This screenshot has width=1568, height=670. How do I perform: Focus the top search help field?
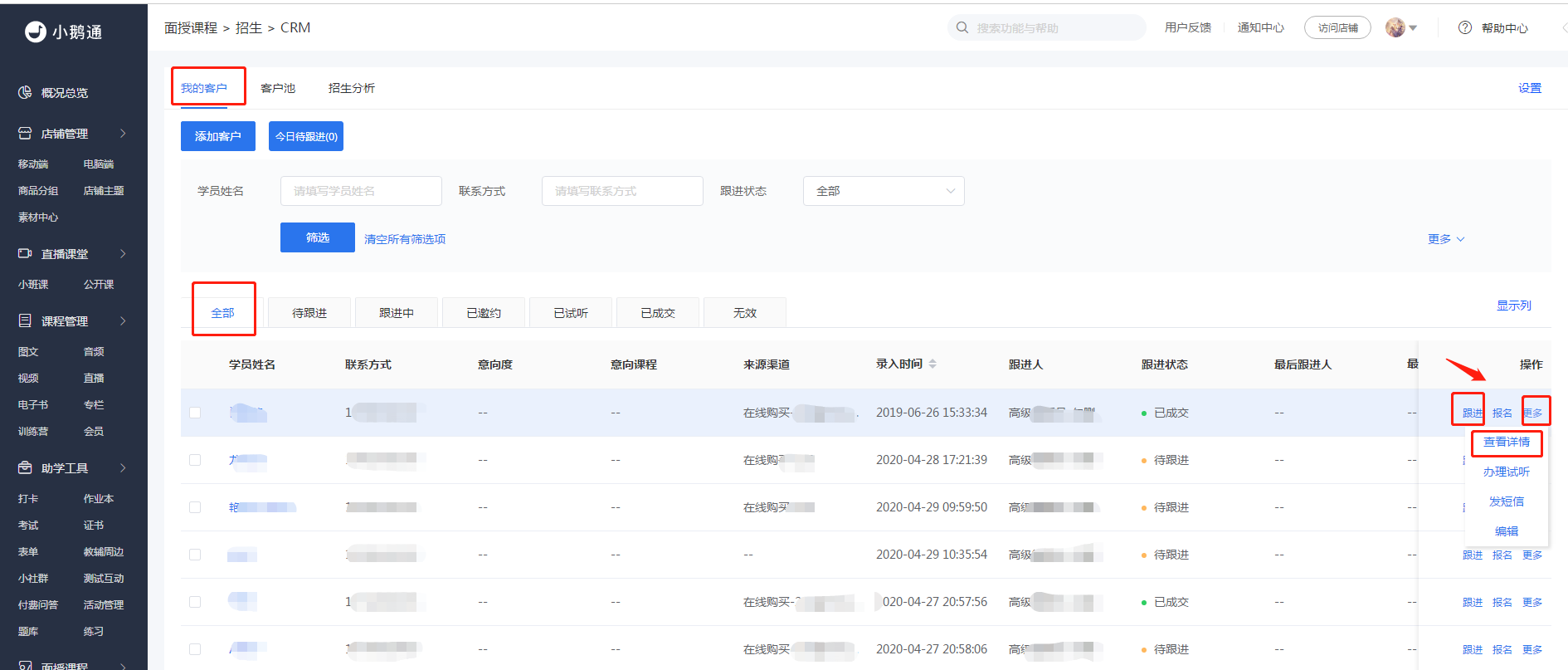pyautogui.click(x=1047, y=27)
